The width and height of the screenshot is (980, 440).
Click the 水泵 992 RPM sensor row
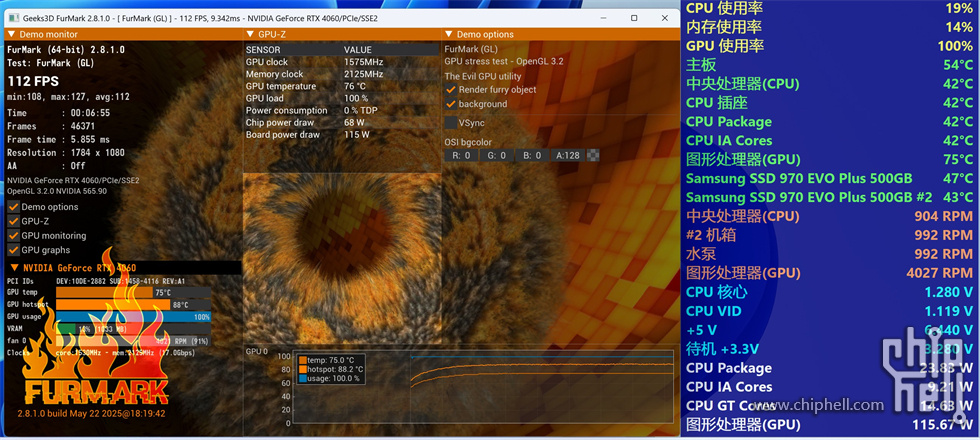coord(829,254)
